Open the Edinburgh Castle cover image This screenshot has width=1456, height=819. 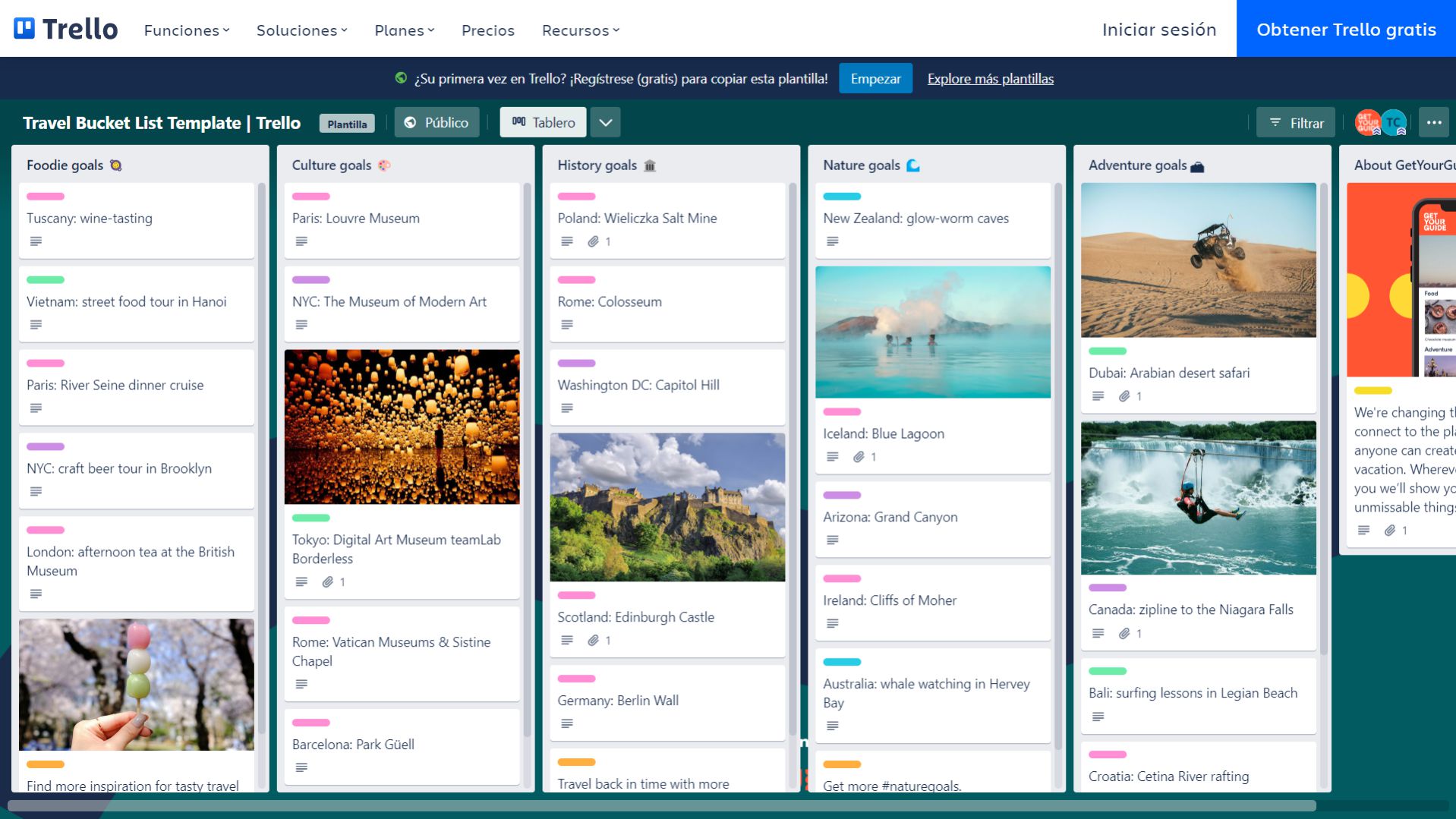[x=667, y=507]
